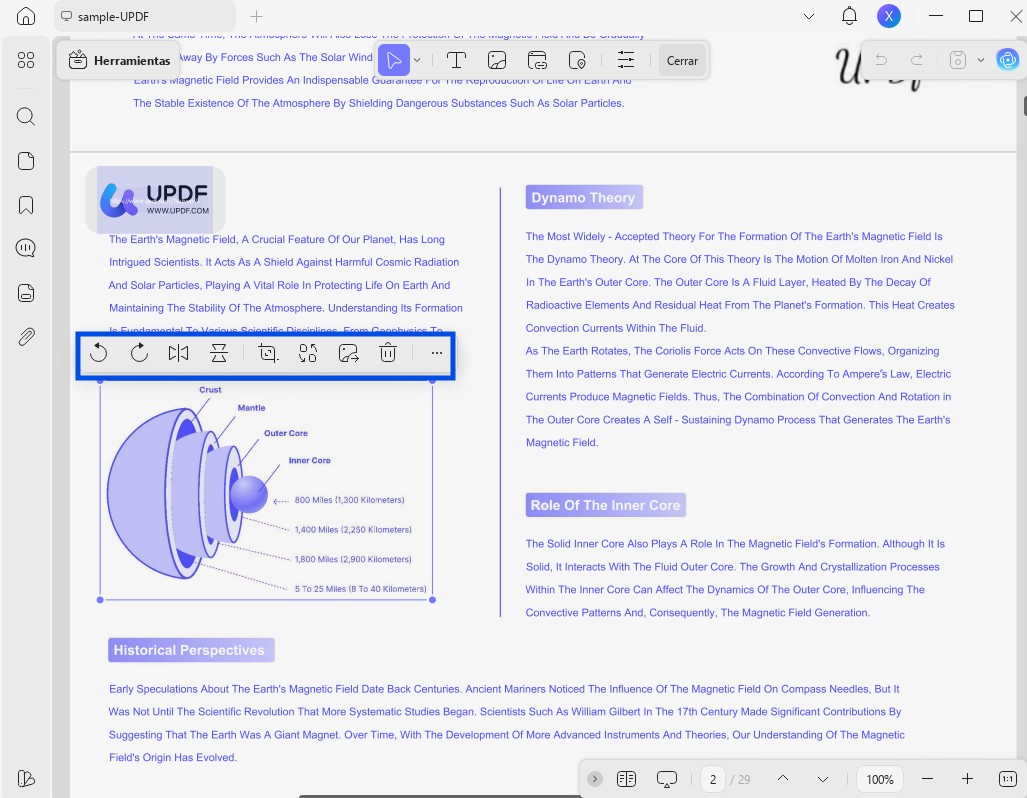Open the search panel in sidebar

point(26,117)
